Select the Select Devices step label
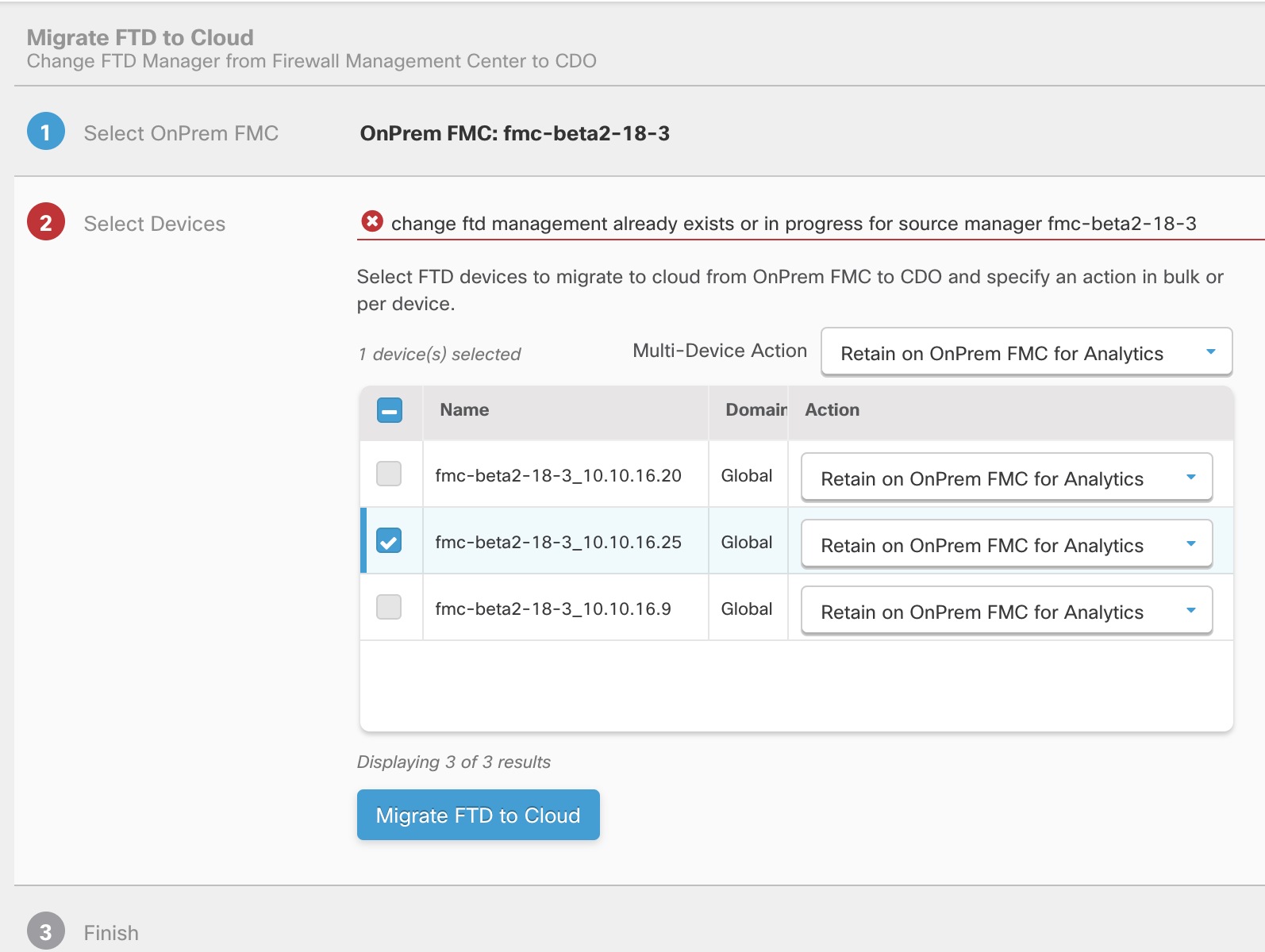The width and height of the screenshot is (1265, 952). pos(155,224)
